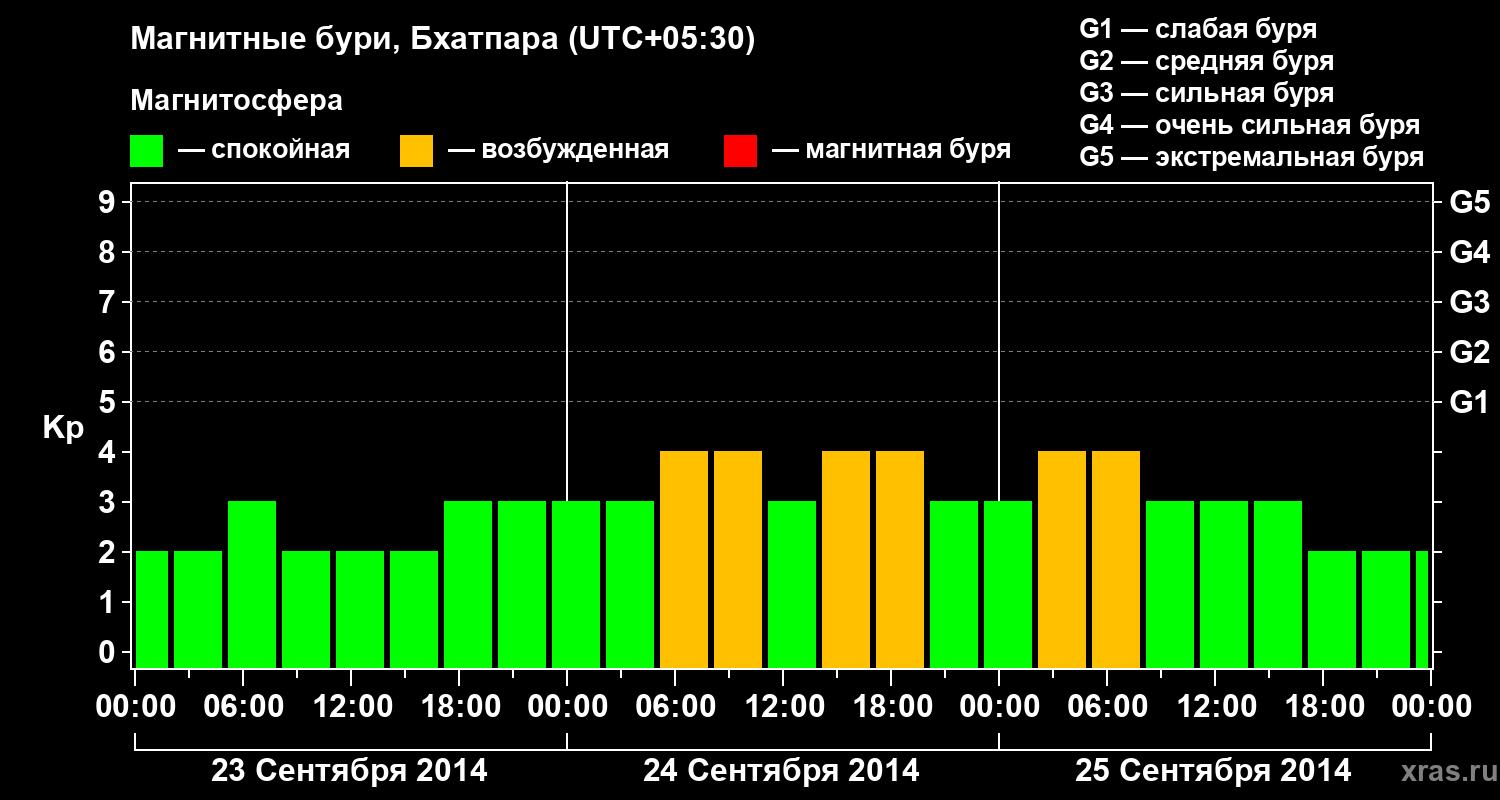Click the '06:00' time label above 23 Сентября
1500x800 pixels.
coord(244,707)
